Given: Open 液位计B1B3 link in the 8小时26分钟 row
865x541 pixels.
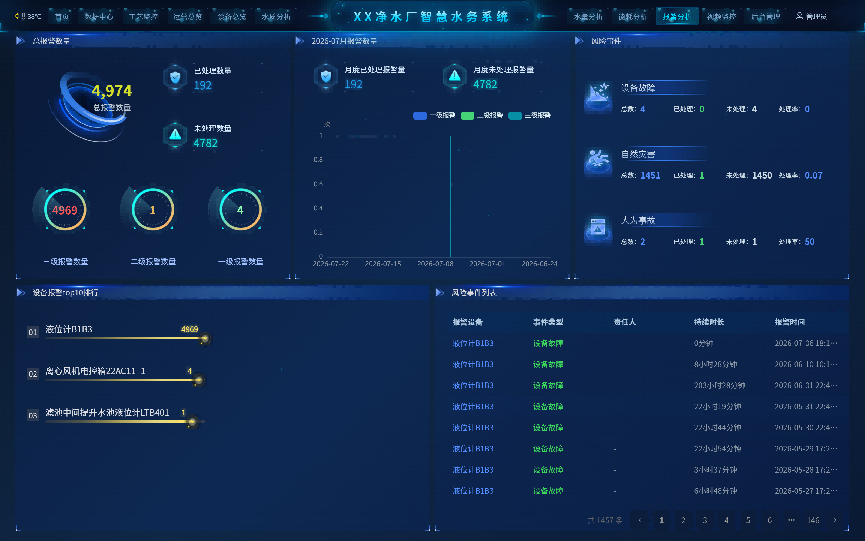Looking at the screenshot, I should 473,364.
